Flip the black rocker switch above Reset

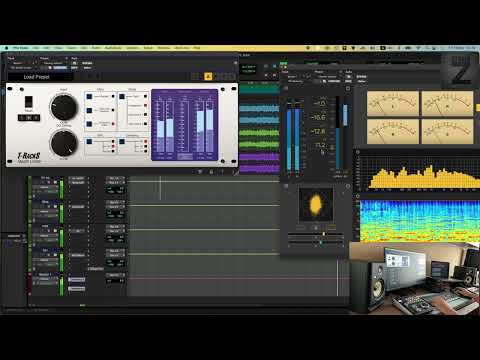pos(29,102)
